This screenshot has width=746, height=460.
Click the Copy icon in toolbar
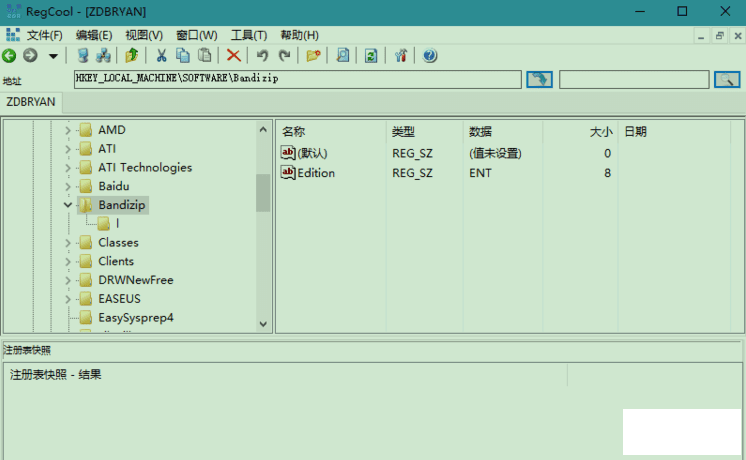point(183,56)
